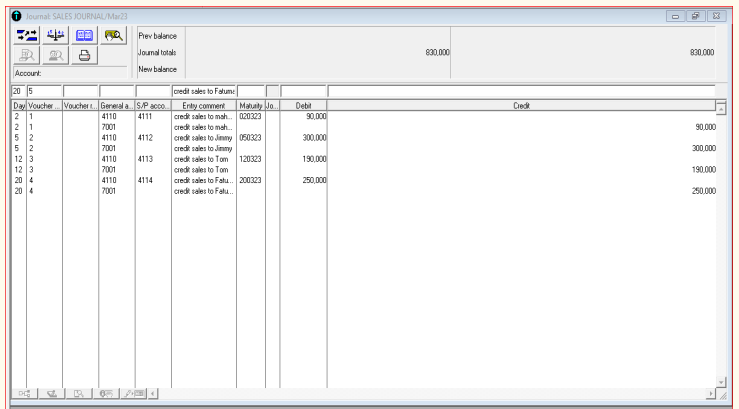This screenshot has width=739, height=409.
Task: Select maturity cell 020323
Action: 250,116
